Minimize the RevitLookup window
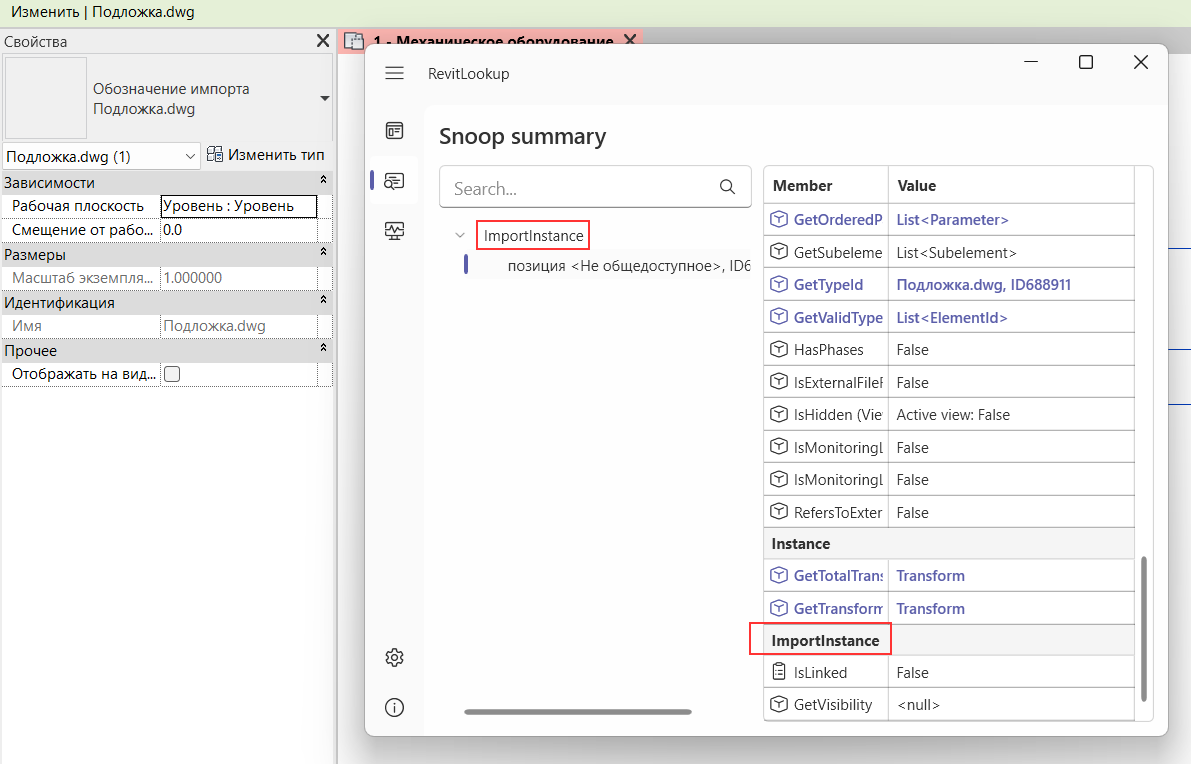 (1031, 62)
